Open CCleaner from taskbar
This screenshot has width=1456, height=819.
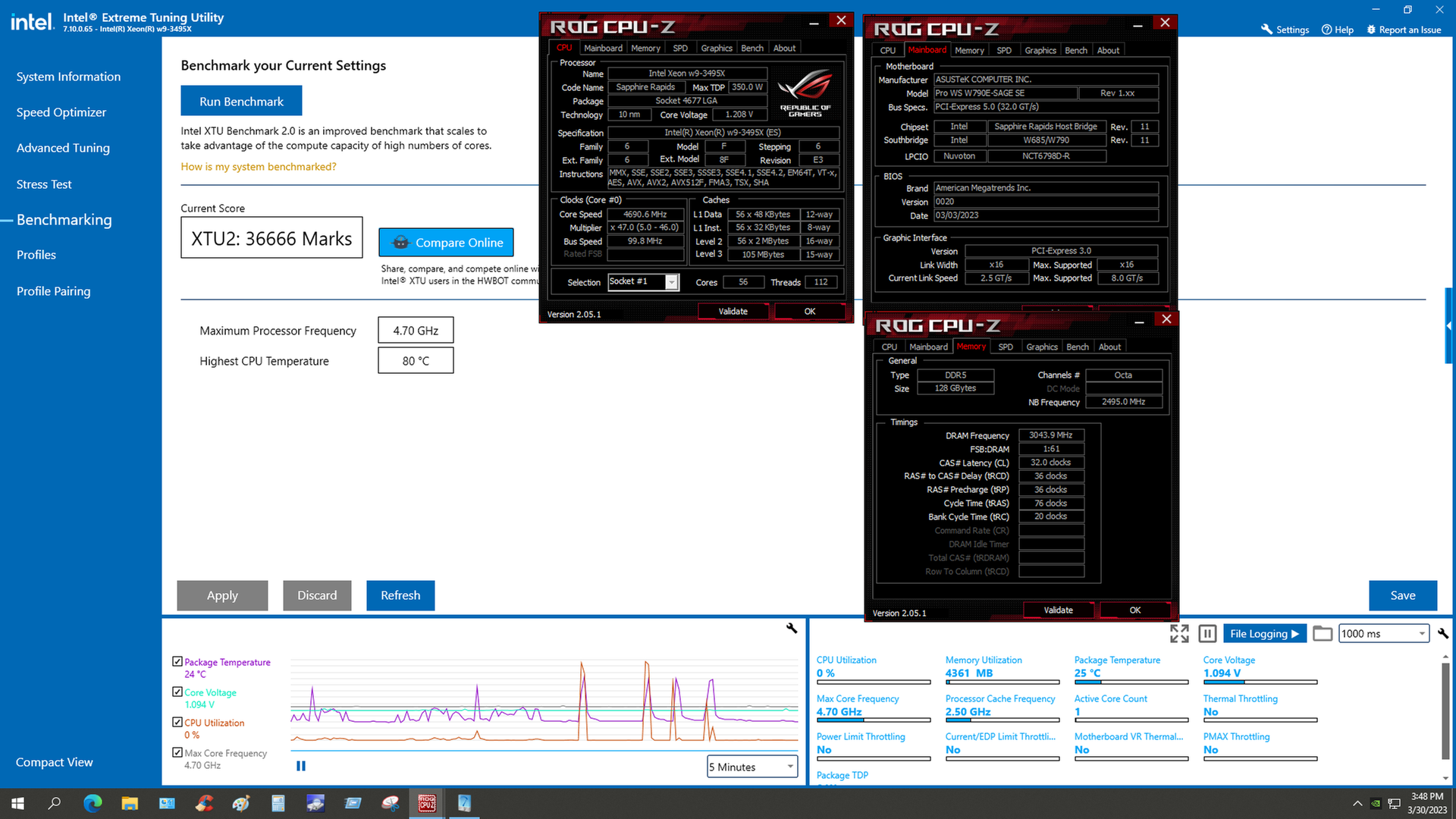(x=204, y=803)
